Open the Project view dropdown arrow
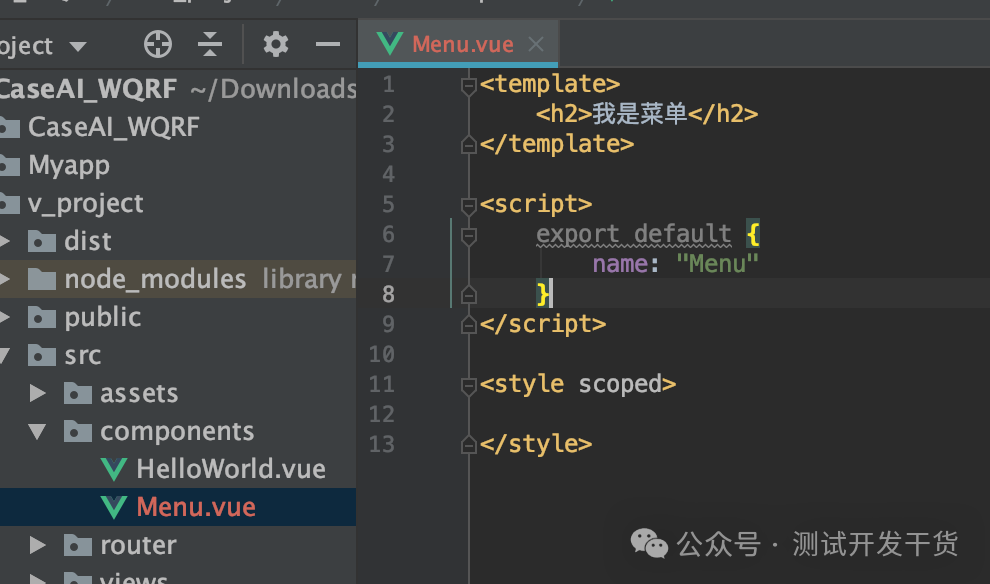990x584 pixels. (78, 46)
